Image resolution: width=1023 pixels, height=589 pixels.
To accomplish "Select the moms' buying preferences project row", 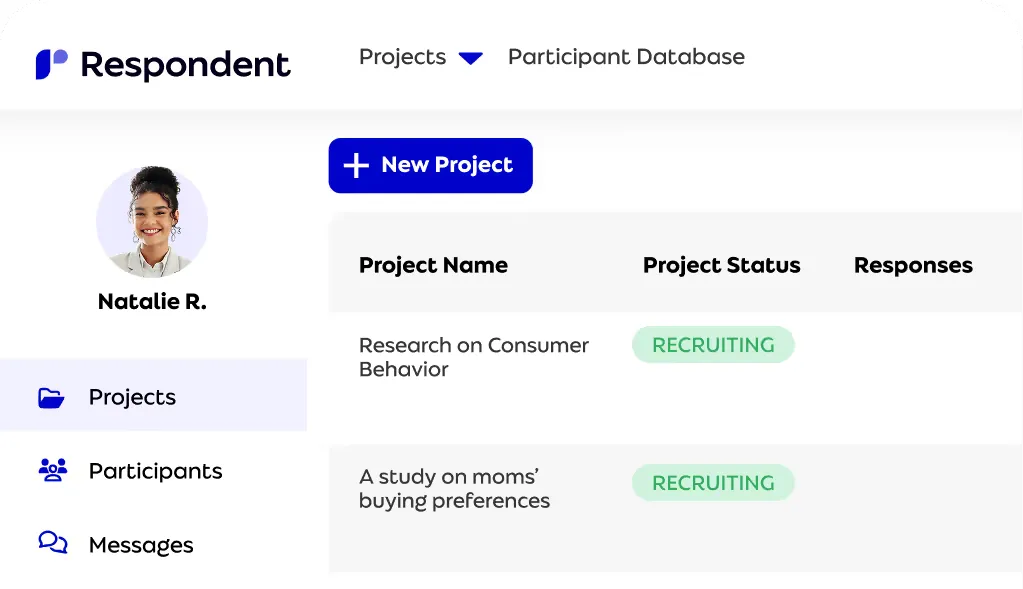I will pos(454,489).
